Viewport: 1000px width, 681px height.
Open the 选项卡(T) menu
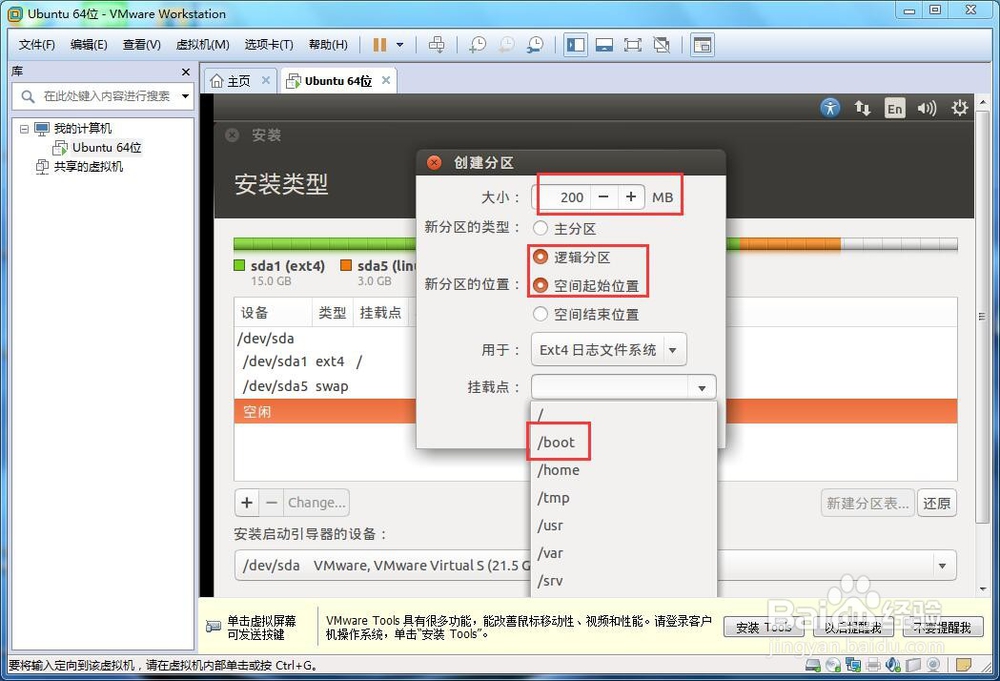[x=268, y=45]
